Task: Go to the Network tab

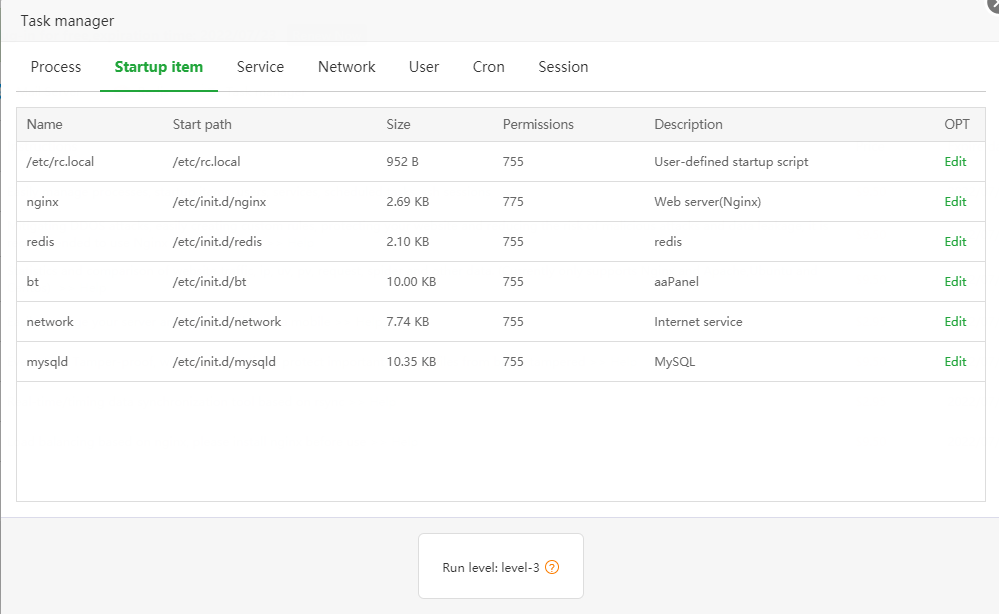Action: (347, 67)
